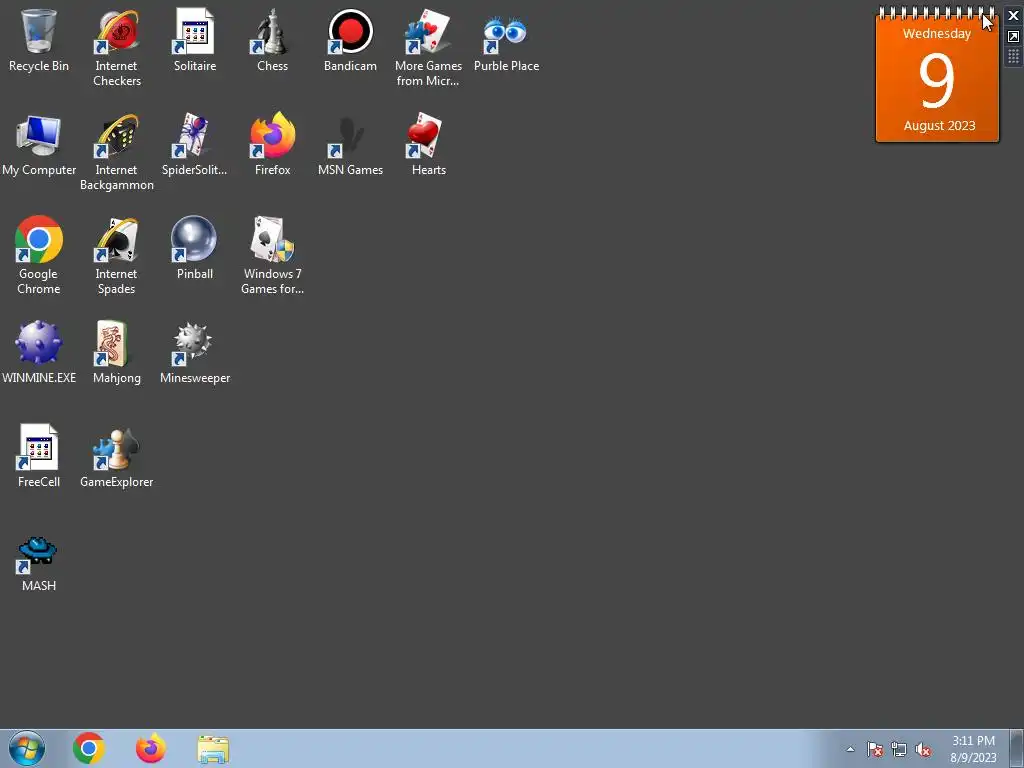Select the Google Chrome desktop shortcut

tap(39, 256)
